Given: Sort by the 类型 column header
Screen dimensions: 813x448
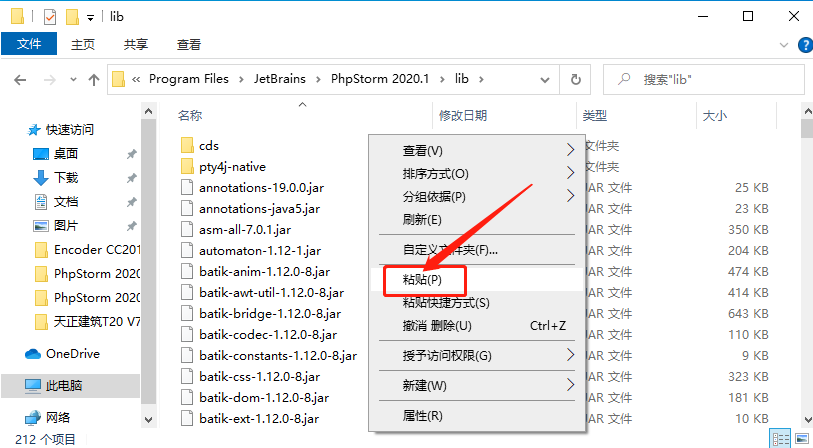Looking at the screenshot, I should point(594,116).
